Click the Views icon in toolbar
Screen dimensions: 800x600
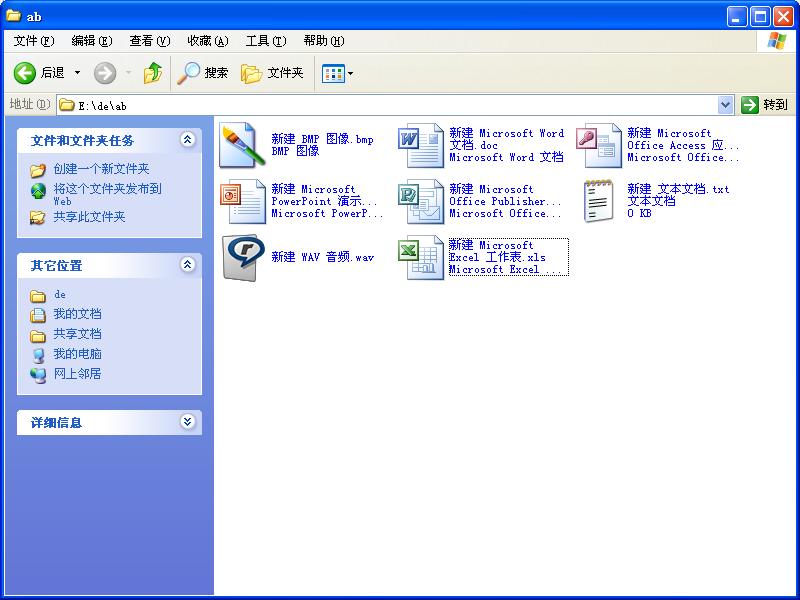click(x=333, y=73)
